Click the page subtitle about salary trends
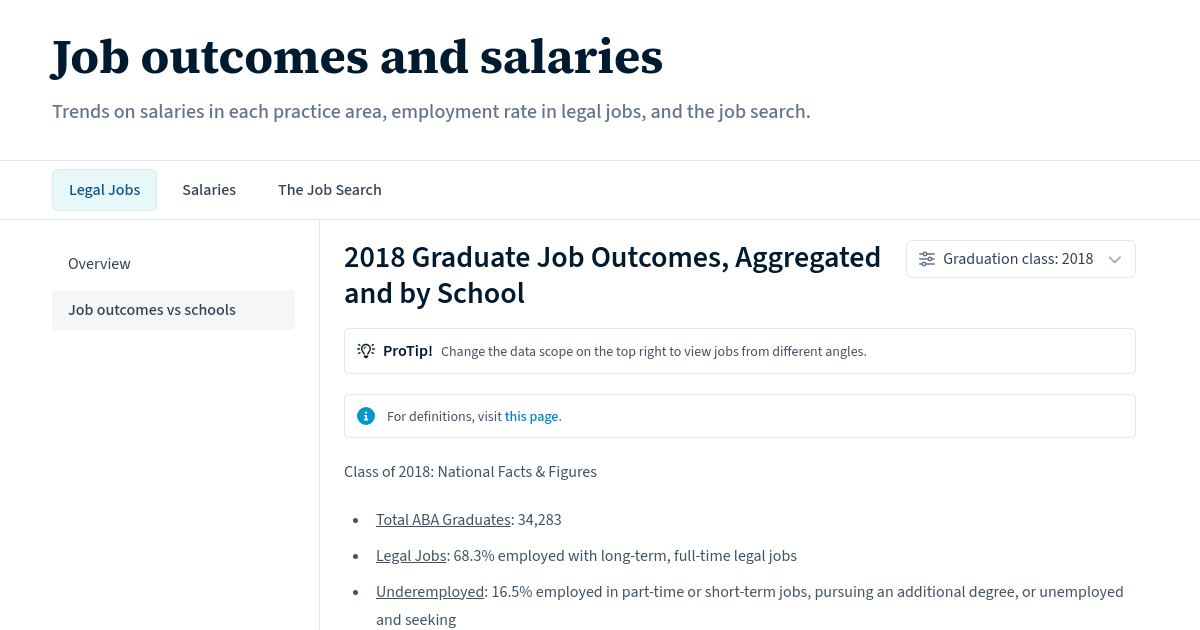Screen dimensions: 1200x630 click(431, 111)
